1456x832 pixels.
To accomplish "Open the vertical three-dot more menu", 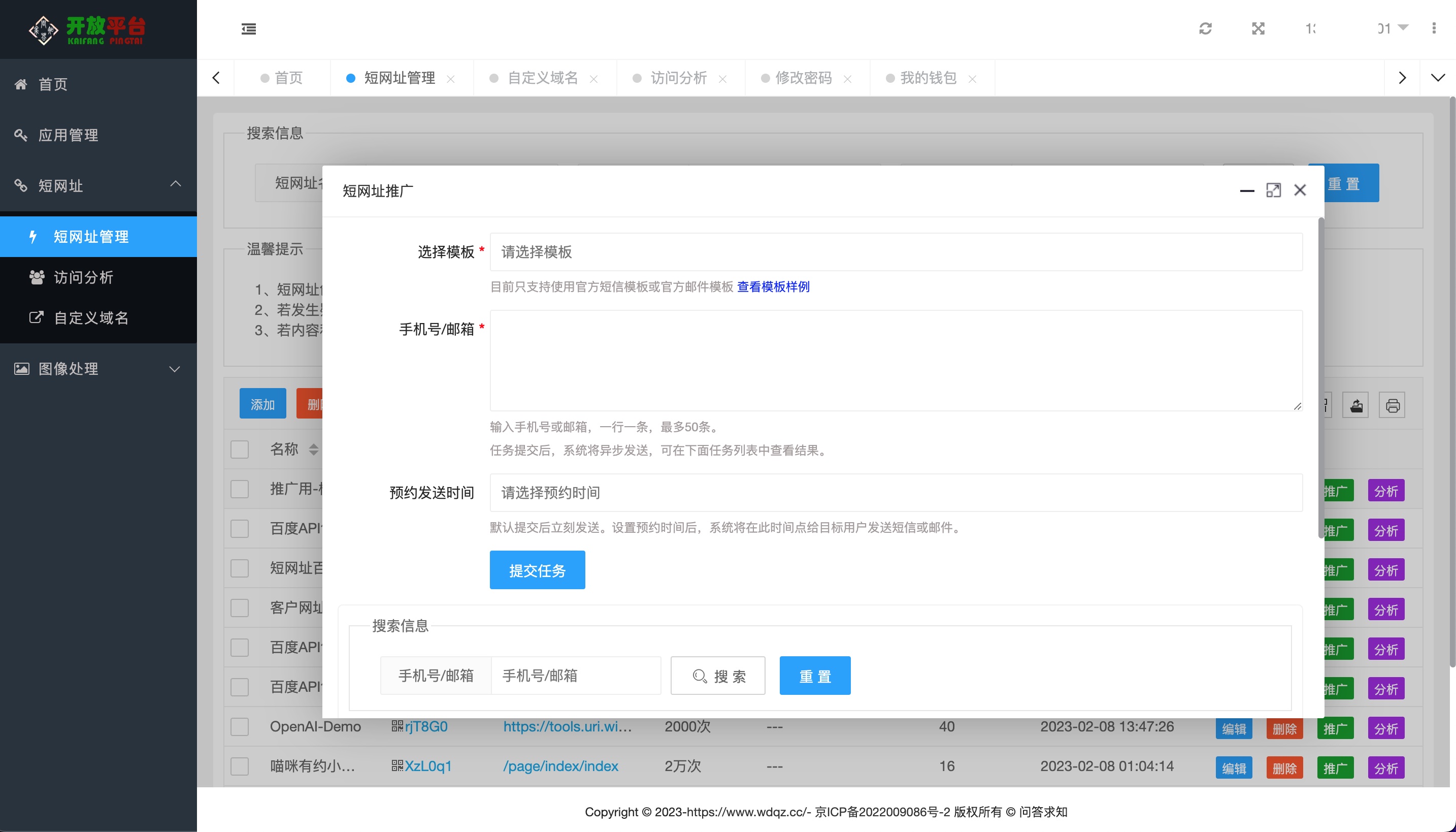I will click(x=1434, y=28).
